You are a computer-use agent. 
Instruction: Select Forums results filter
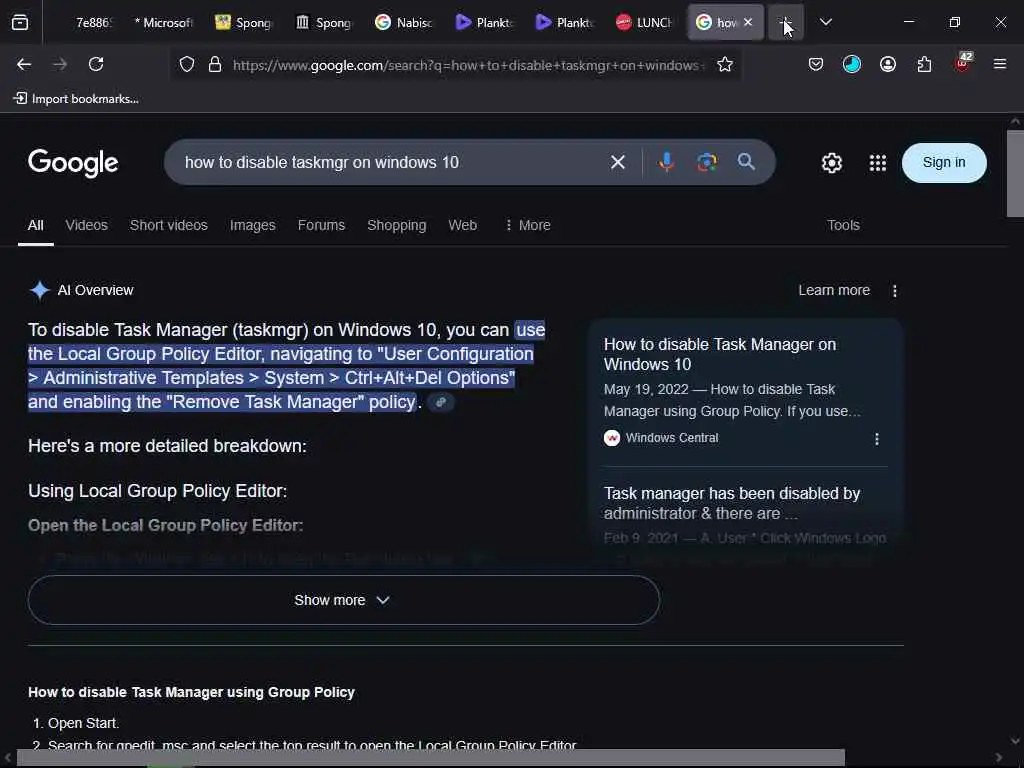click(321, 225)
